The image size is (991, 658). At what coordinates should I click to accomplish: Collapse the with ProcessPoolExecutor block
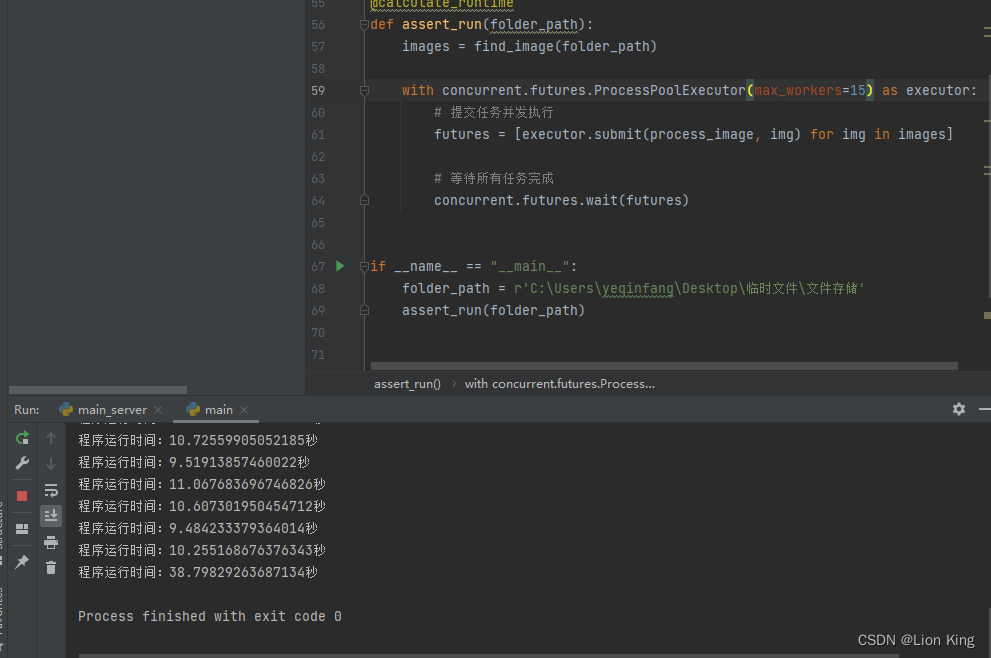[363, 89]
